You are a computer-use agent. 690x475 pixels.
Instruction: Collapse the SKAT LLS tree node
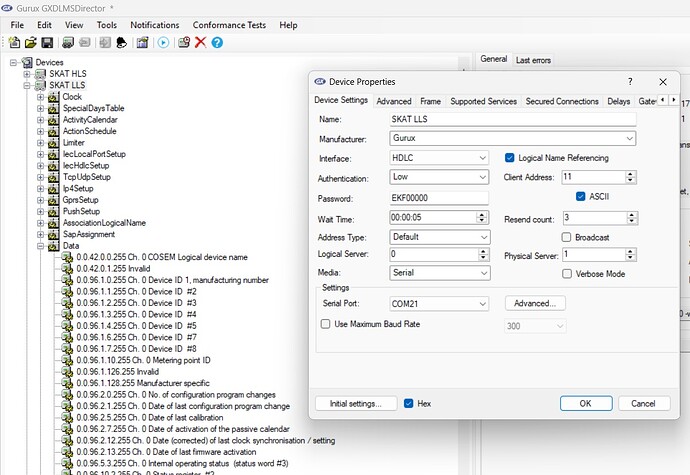(27, 86)
